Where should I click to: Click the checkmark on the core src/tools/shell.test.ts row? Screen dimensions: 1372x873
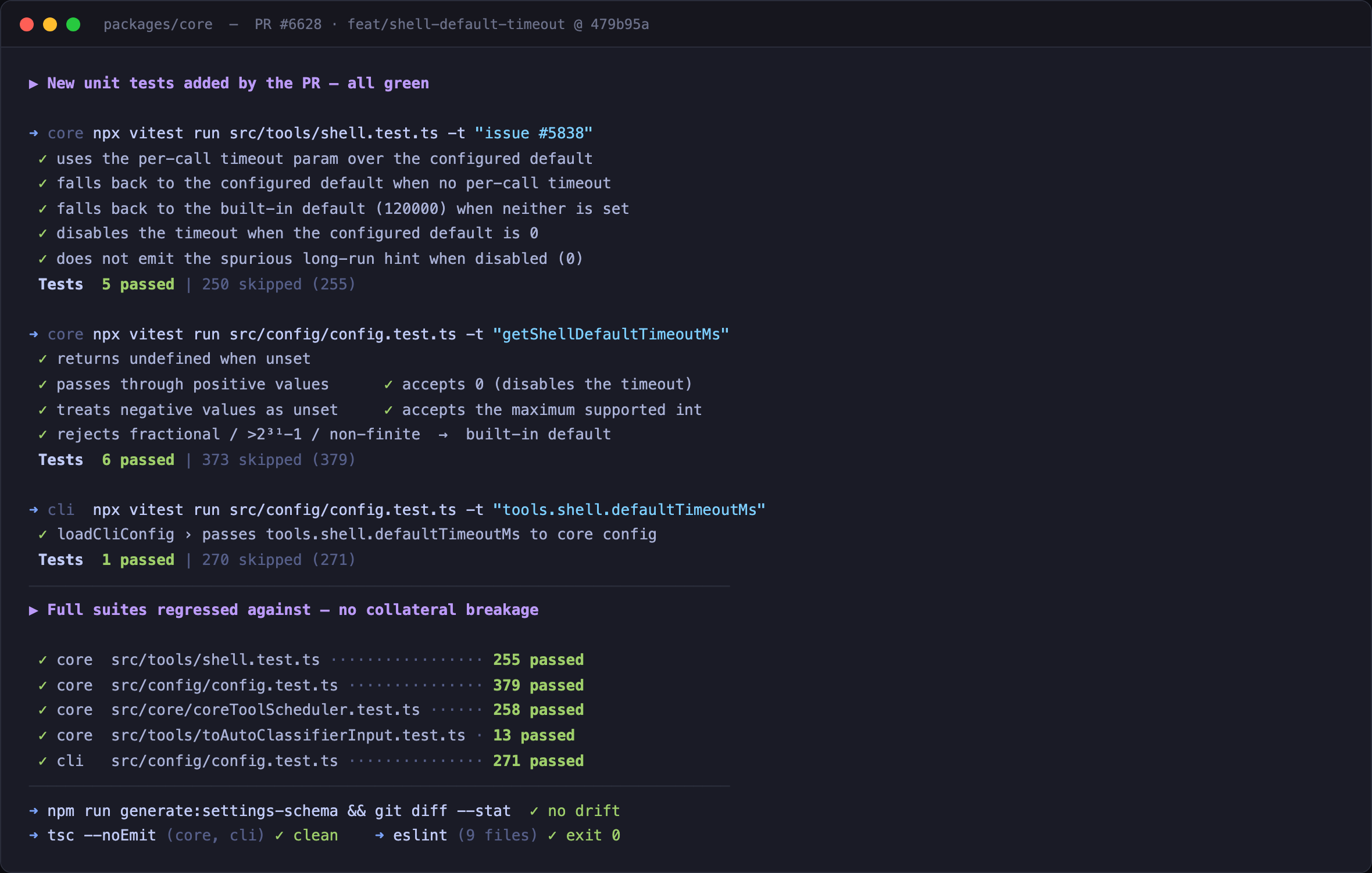[42, 660]
